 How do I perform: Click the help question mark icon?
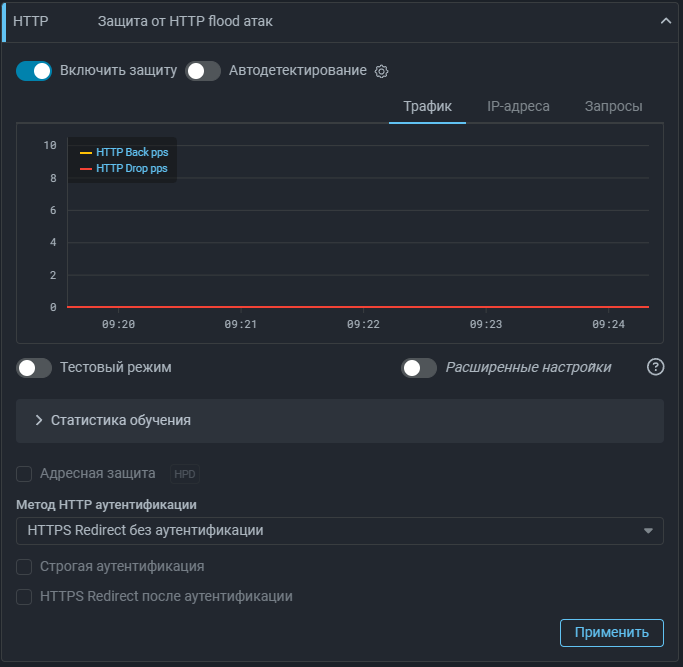[655, 367]
